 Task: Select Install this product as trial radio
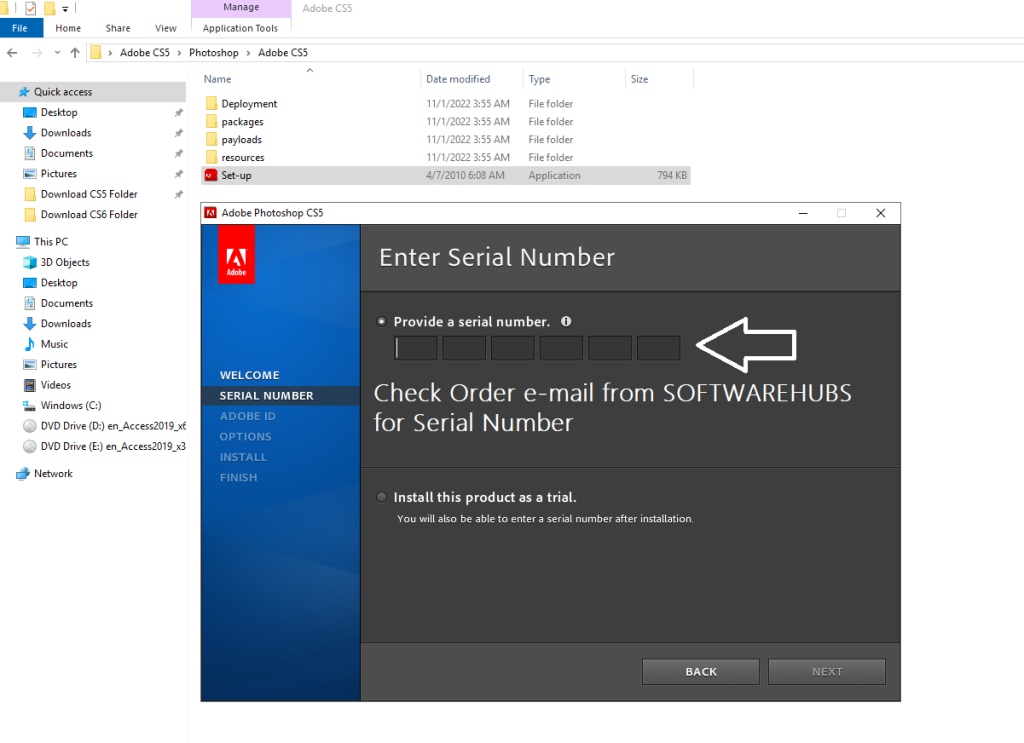381,498
